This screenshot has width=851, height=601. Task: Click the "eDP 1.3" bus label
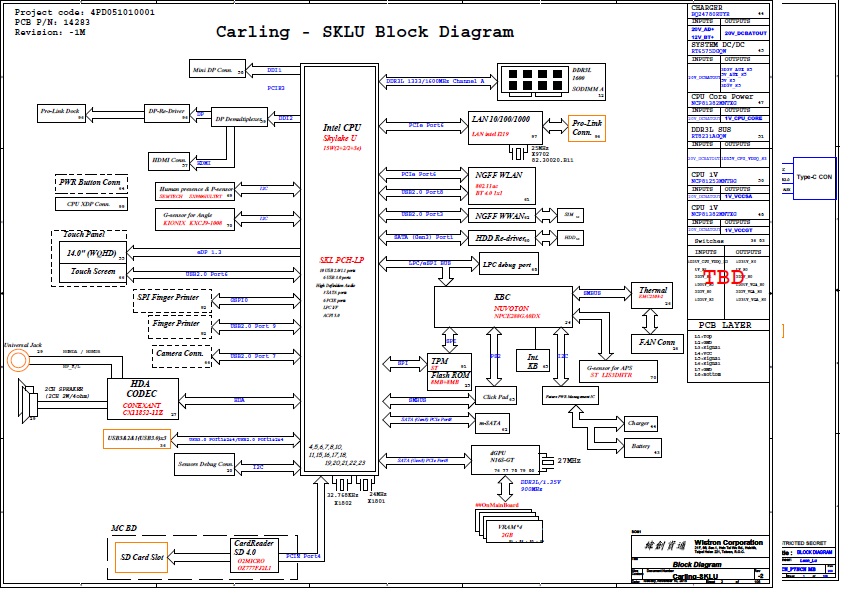pos(209,252)
